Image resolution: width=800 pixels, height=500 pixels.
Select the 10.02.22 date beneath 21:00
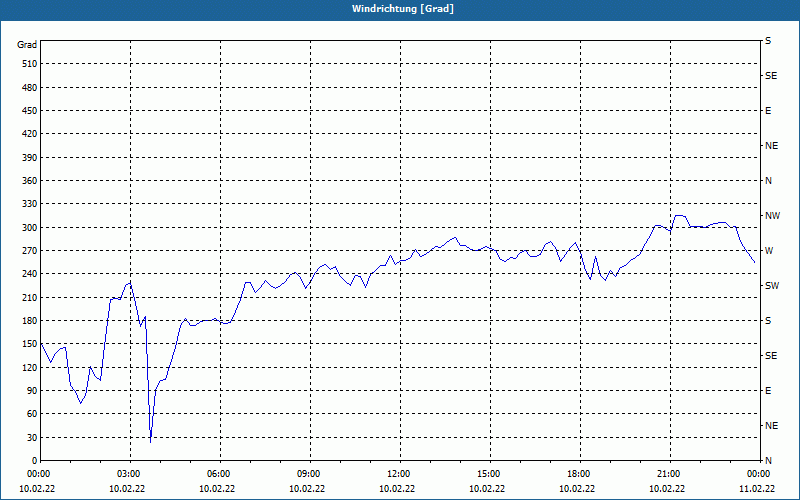point(667,489)
